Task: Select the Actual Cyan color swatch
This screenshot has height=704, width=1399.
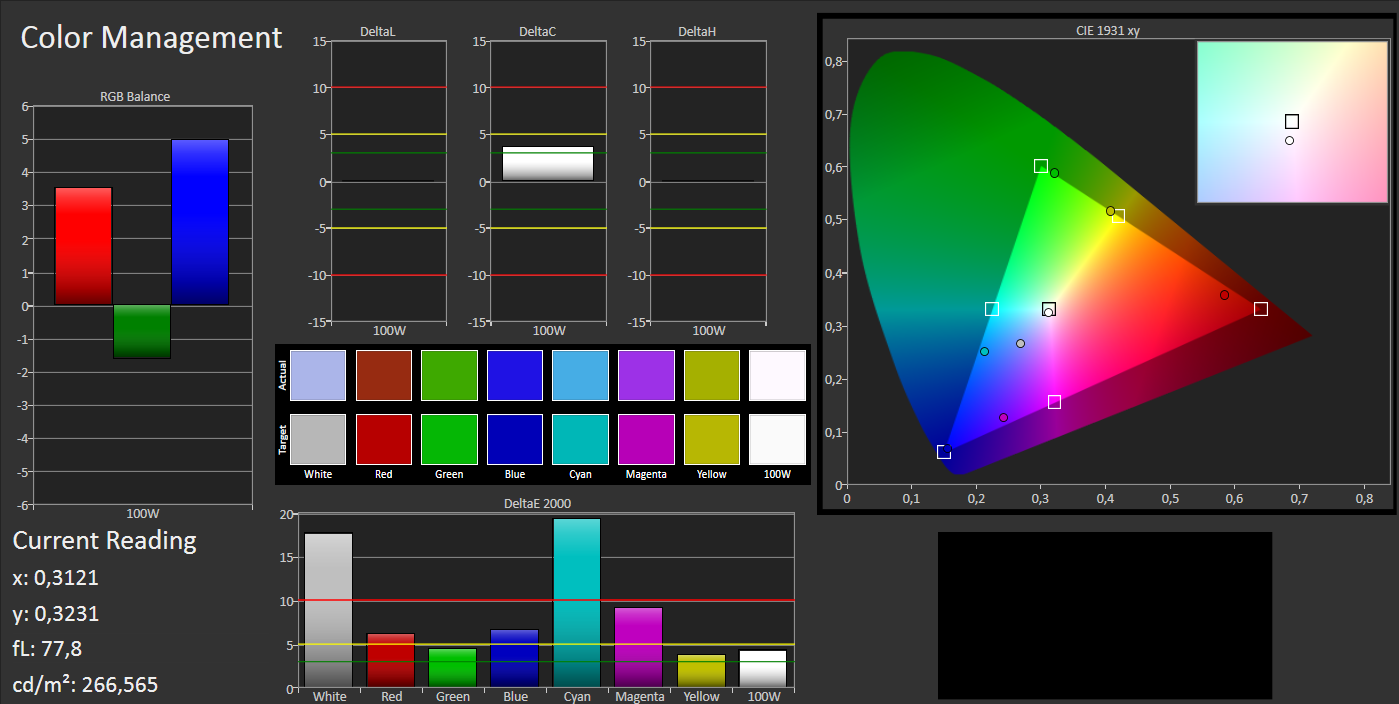Action: [580, 375]
